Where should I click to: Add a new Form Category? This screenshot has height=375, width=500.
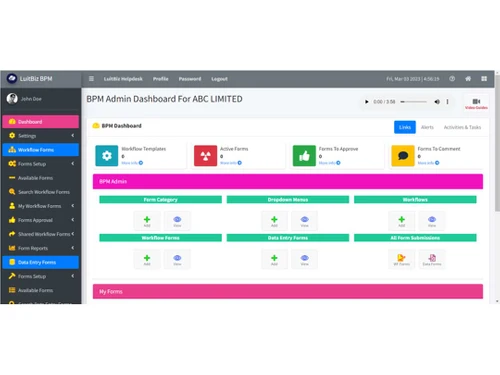pos(147,221)
